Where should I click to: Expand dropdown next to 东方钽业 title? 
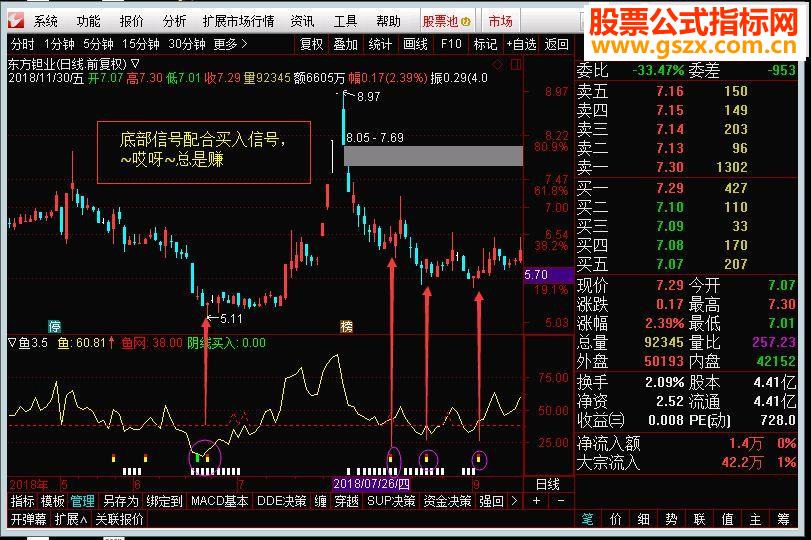coord(135,65)
